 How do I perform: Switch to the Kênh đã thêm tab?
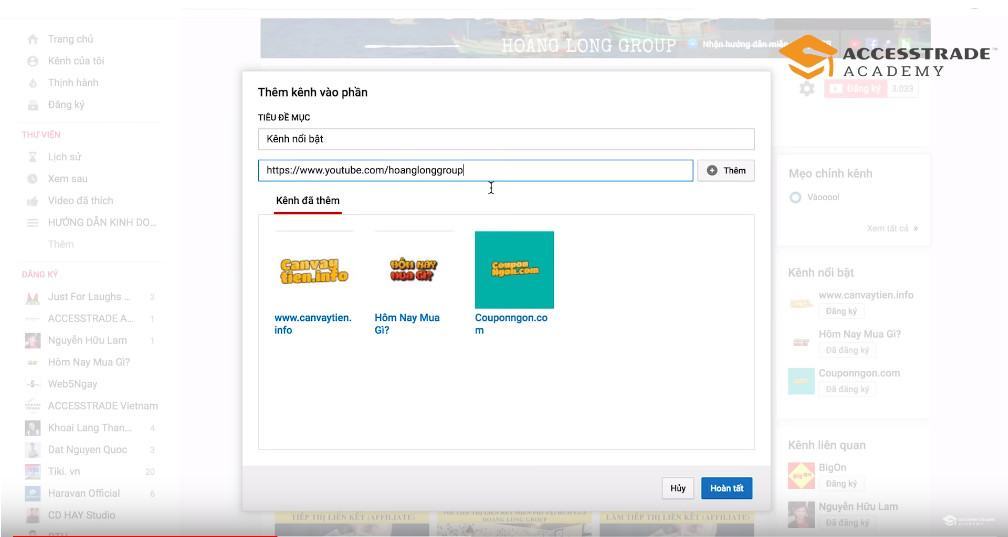[x=307, y=201]
